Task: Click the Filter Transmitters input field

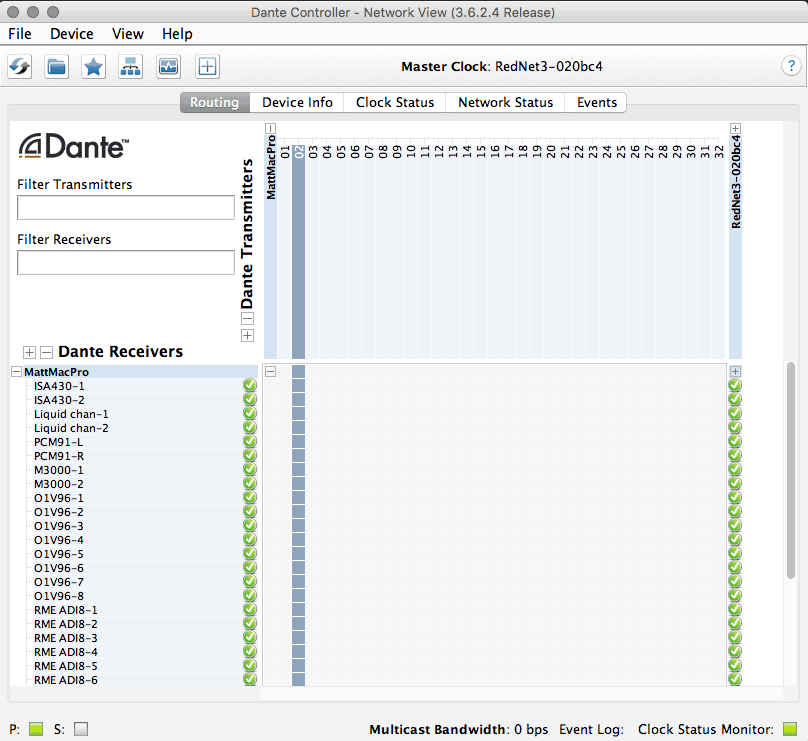Action: [x=126, y=208]
